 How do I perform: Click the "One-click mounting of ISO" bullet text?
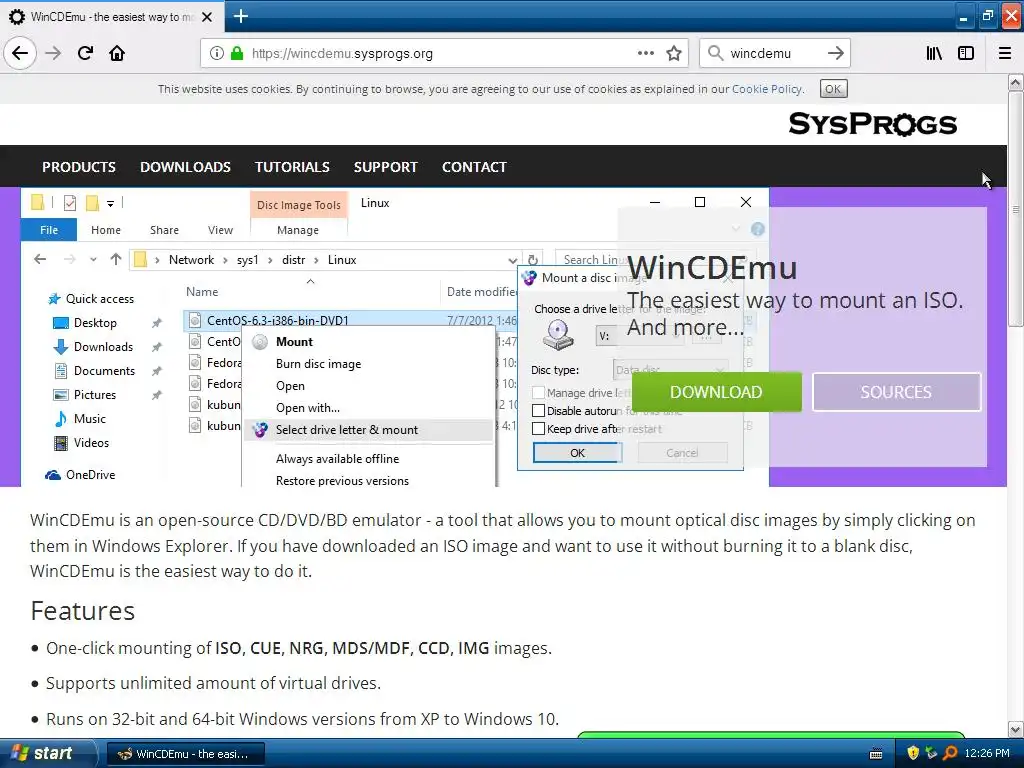point(299,648)
